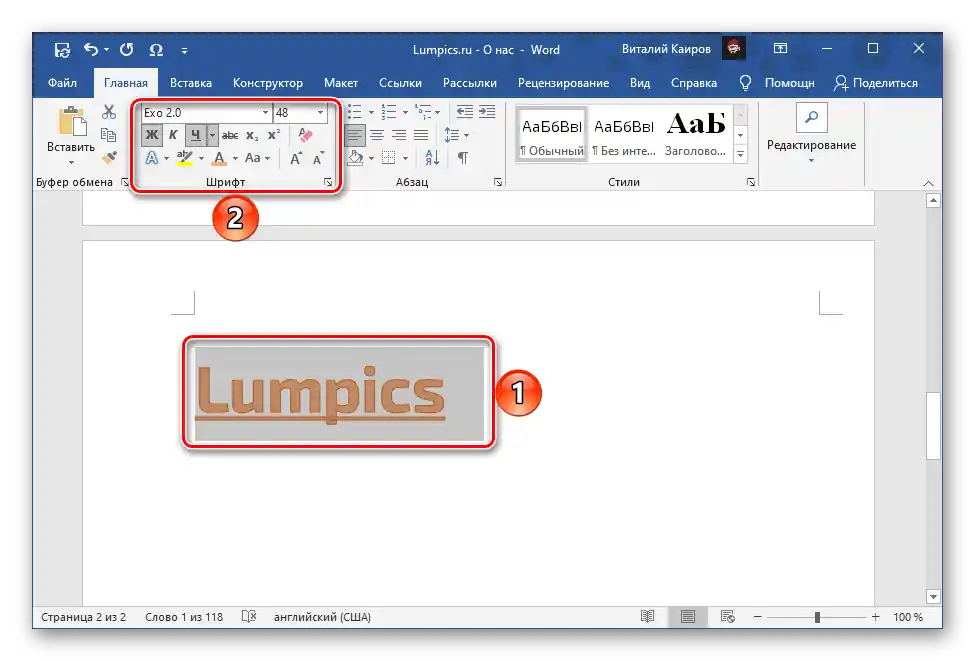This screenshot has width=975, height=661.
Task: Switch to read mode view icon
Action: (x=647, y=616)
